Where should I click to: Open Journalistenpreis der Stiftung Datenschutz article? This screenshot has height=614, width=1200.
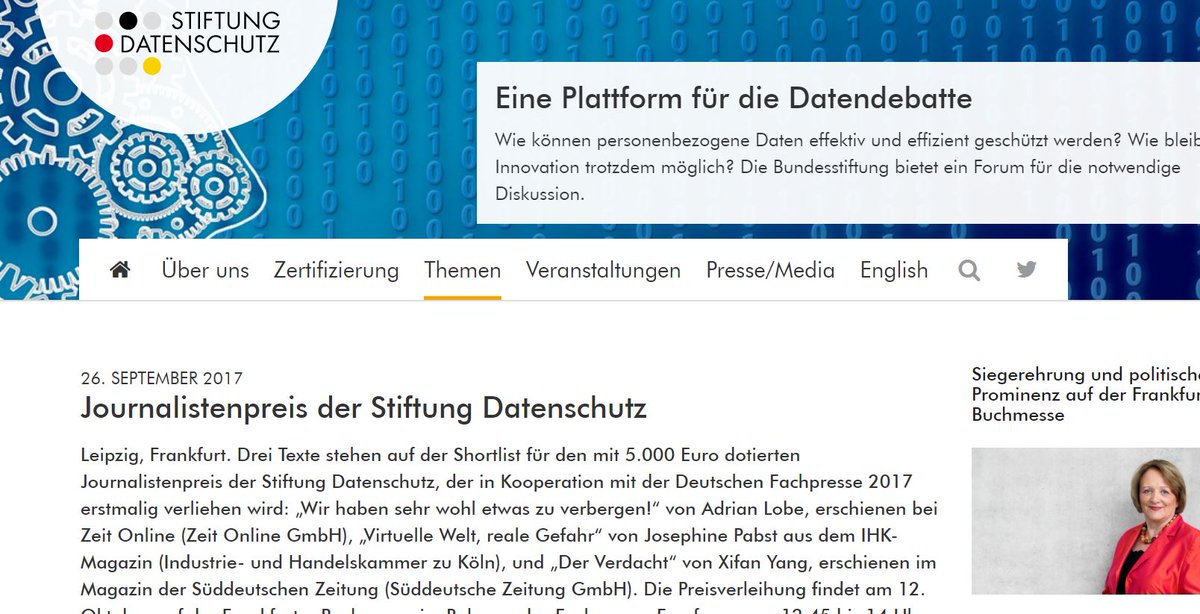click(x=364, y=408)
